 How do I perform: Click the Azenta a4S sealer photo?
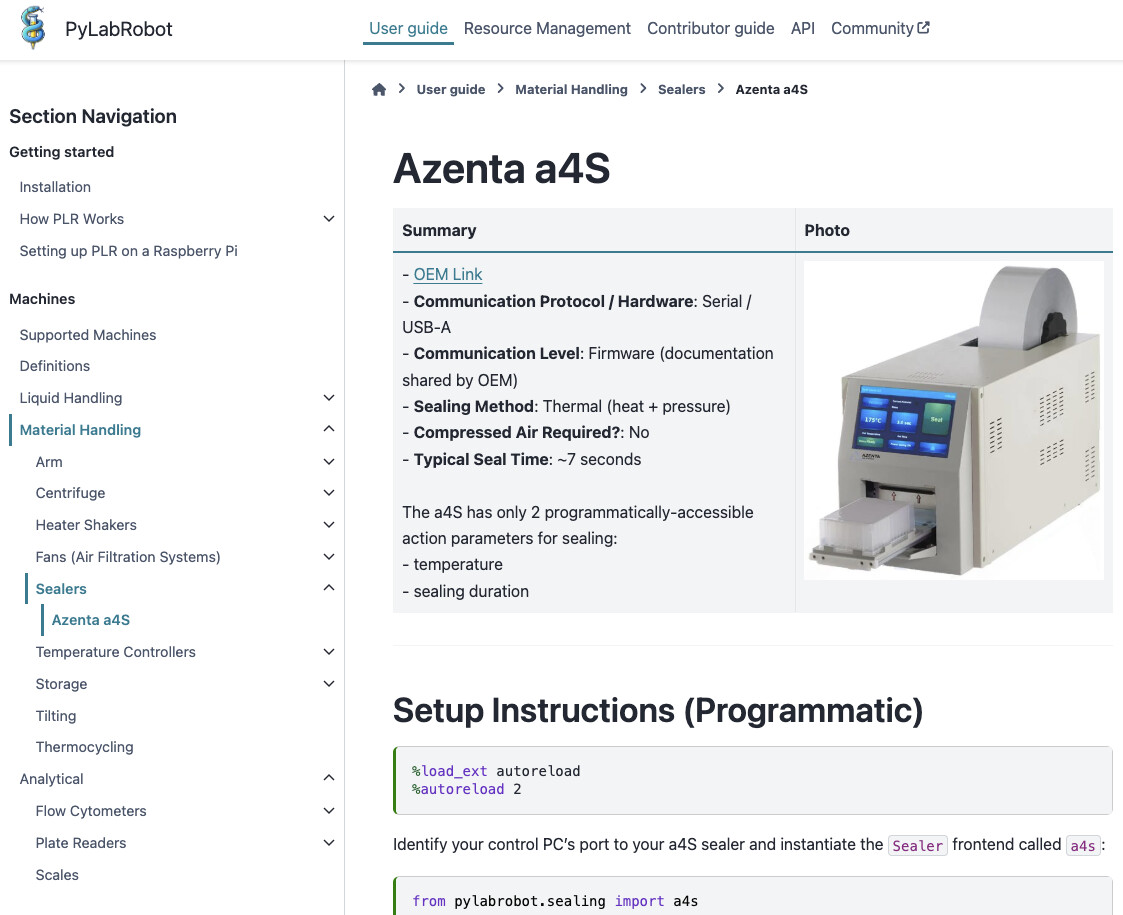point(953,420)
